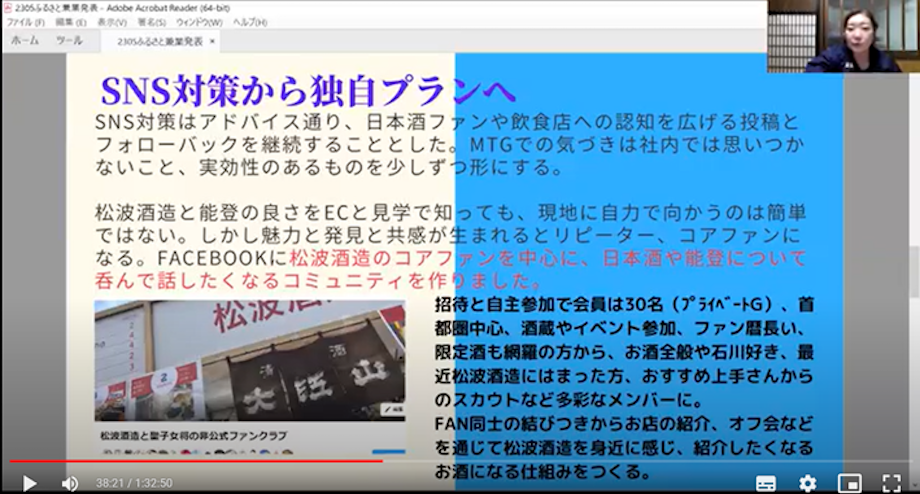Switch to miniplayer mode
This screenshot has width=920, height=494.
click(x=849, y=483)
